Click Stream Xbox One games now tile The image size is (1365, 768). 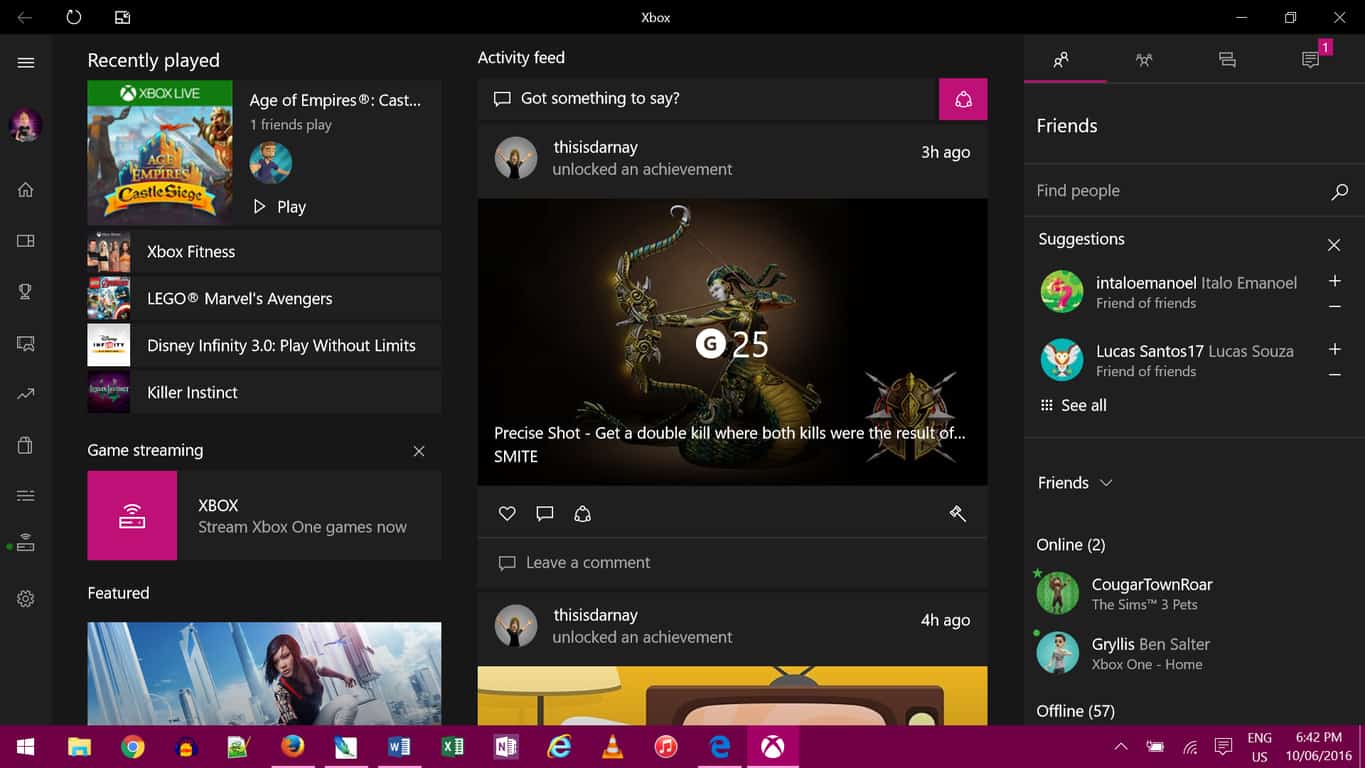tap(264, 516)
